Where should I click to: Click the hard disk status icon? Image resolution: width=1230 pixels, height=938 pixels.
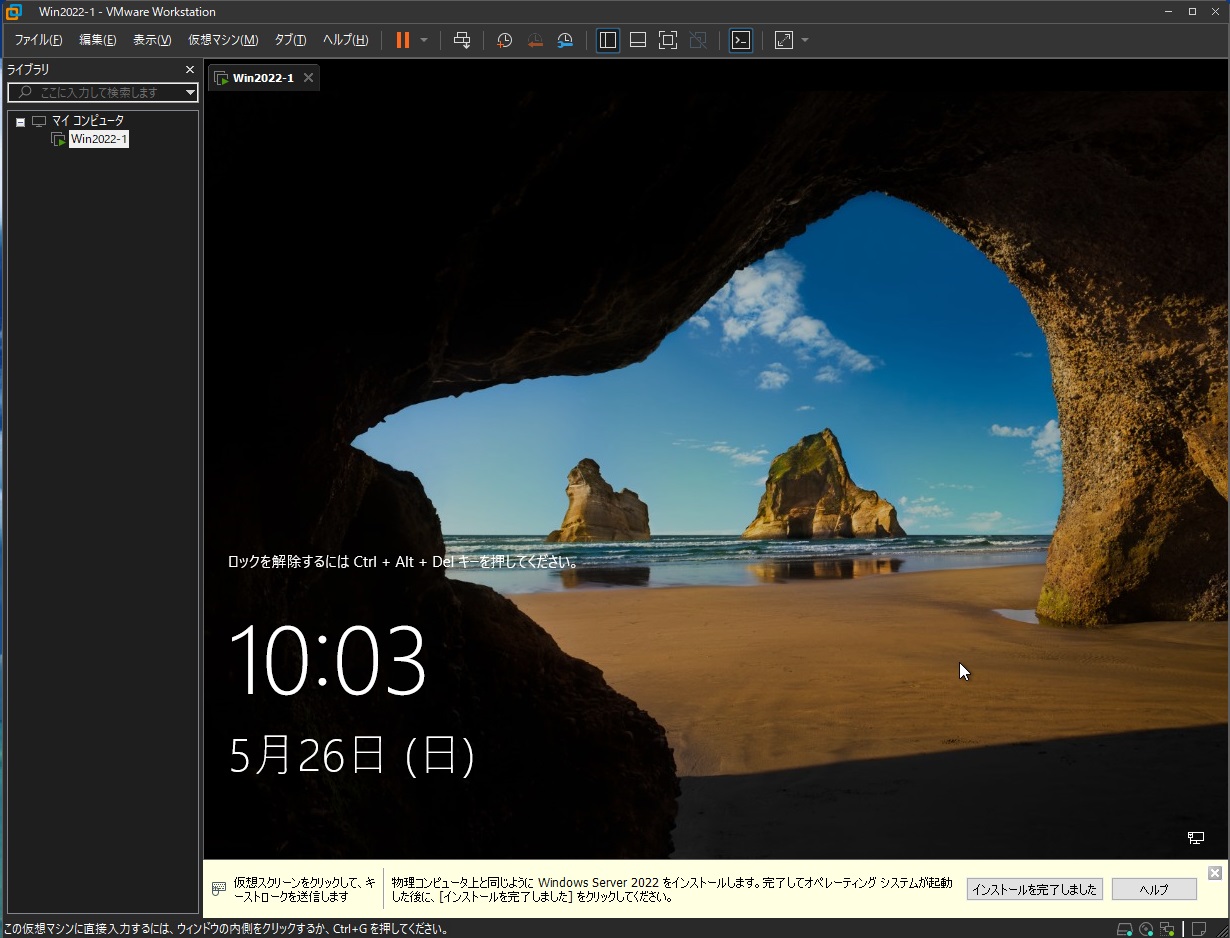point(1124,928)
